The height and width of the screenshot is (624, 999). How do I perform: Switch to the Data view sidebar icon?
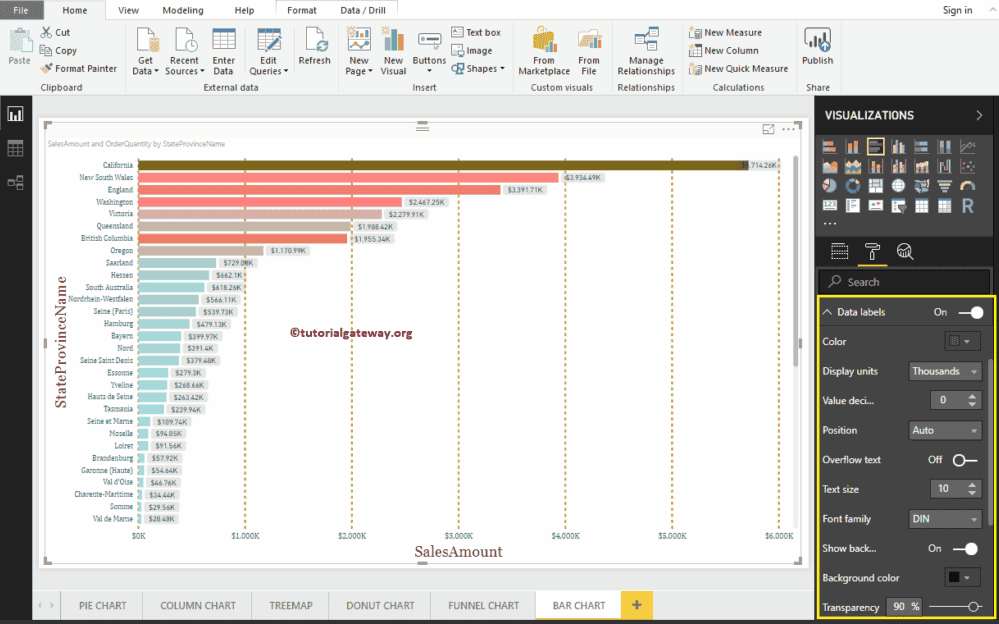(x=15, y=146)
